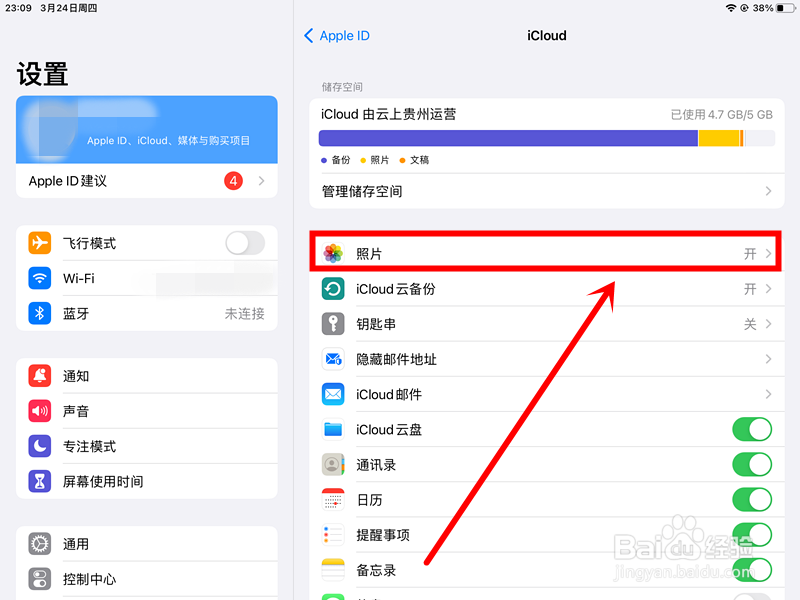The width and height of the screenshot is (800, 600).
Task: Open the 通知 settings row
Action: (x=147, y=376)
